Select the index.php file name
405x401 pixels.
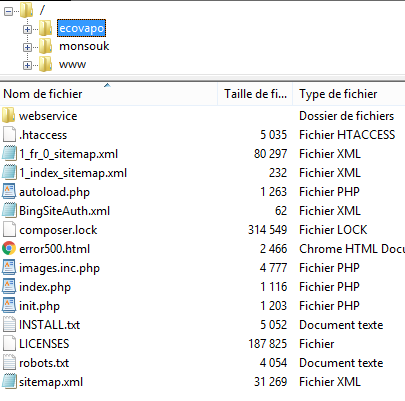[x=45, y=287]
